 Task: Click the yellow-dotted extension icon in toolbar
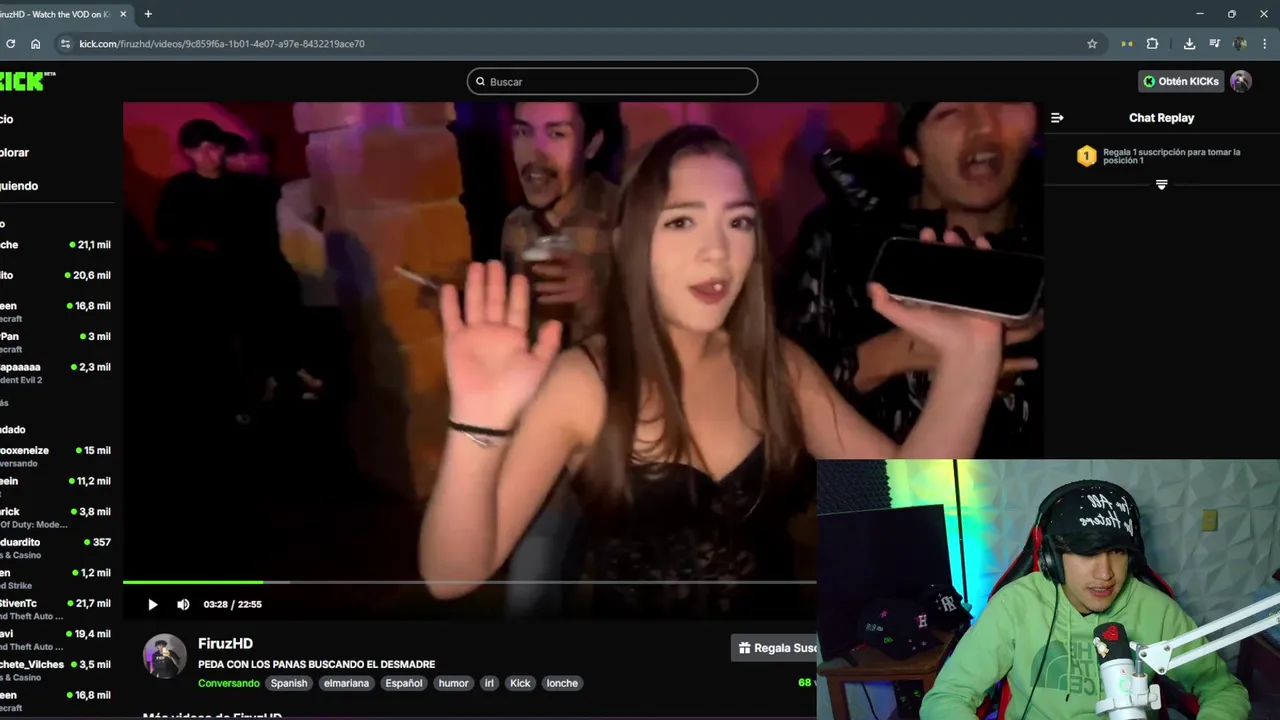point(1127,44)
